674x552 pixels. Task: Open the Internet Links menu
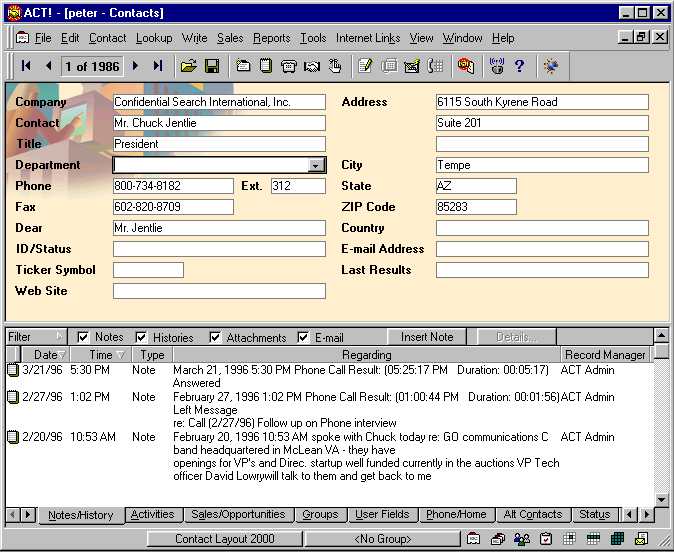point(368,38)
